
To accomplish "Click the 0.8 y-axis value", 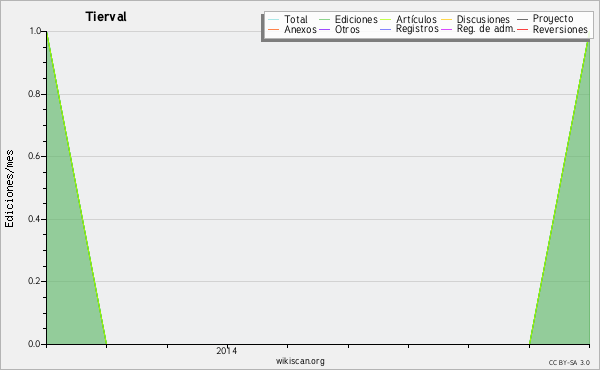I will pos(34,94).
